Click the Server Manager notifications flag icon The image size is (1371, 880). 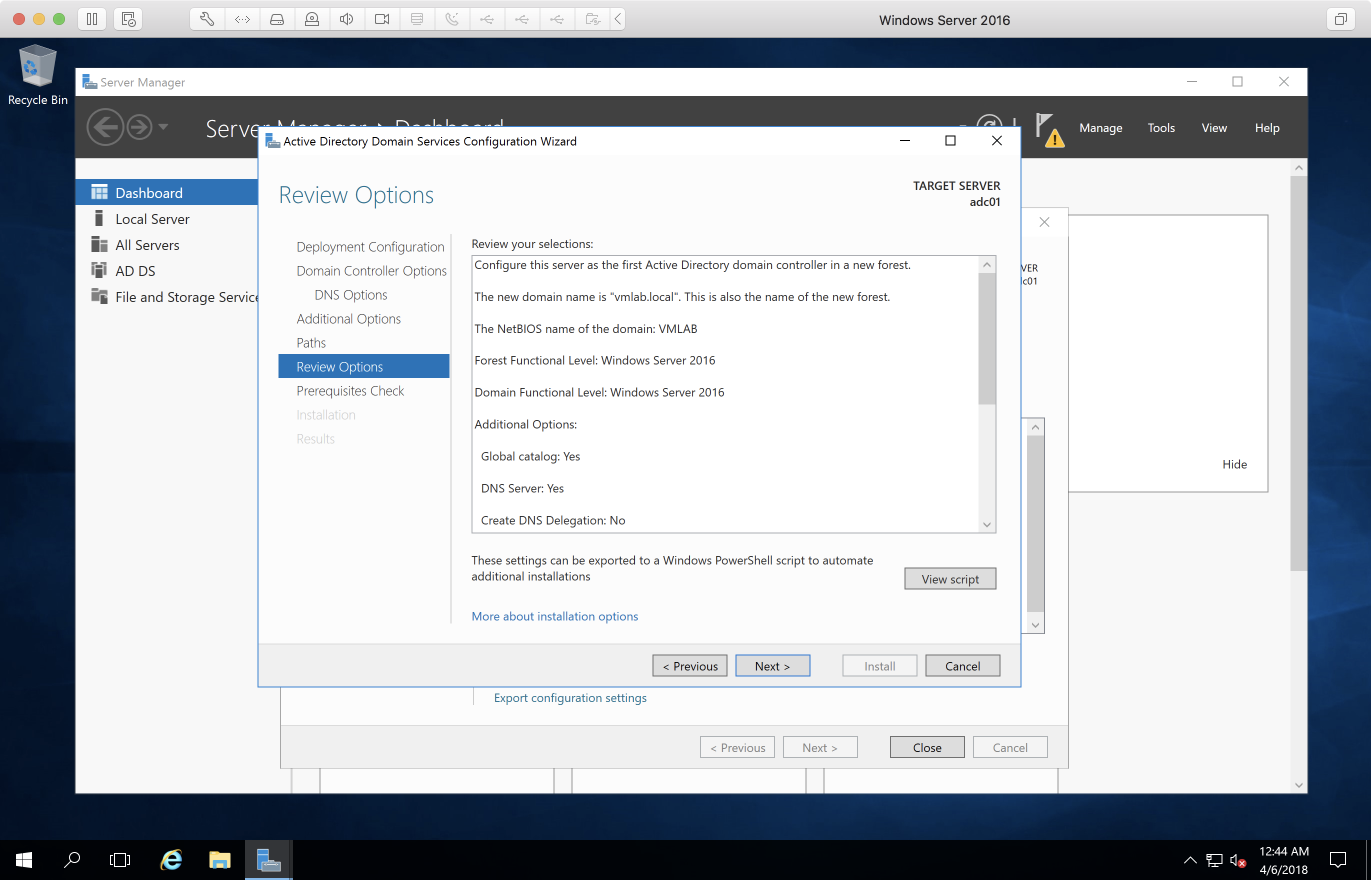[x=1046, y=129]
